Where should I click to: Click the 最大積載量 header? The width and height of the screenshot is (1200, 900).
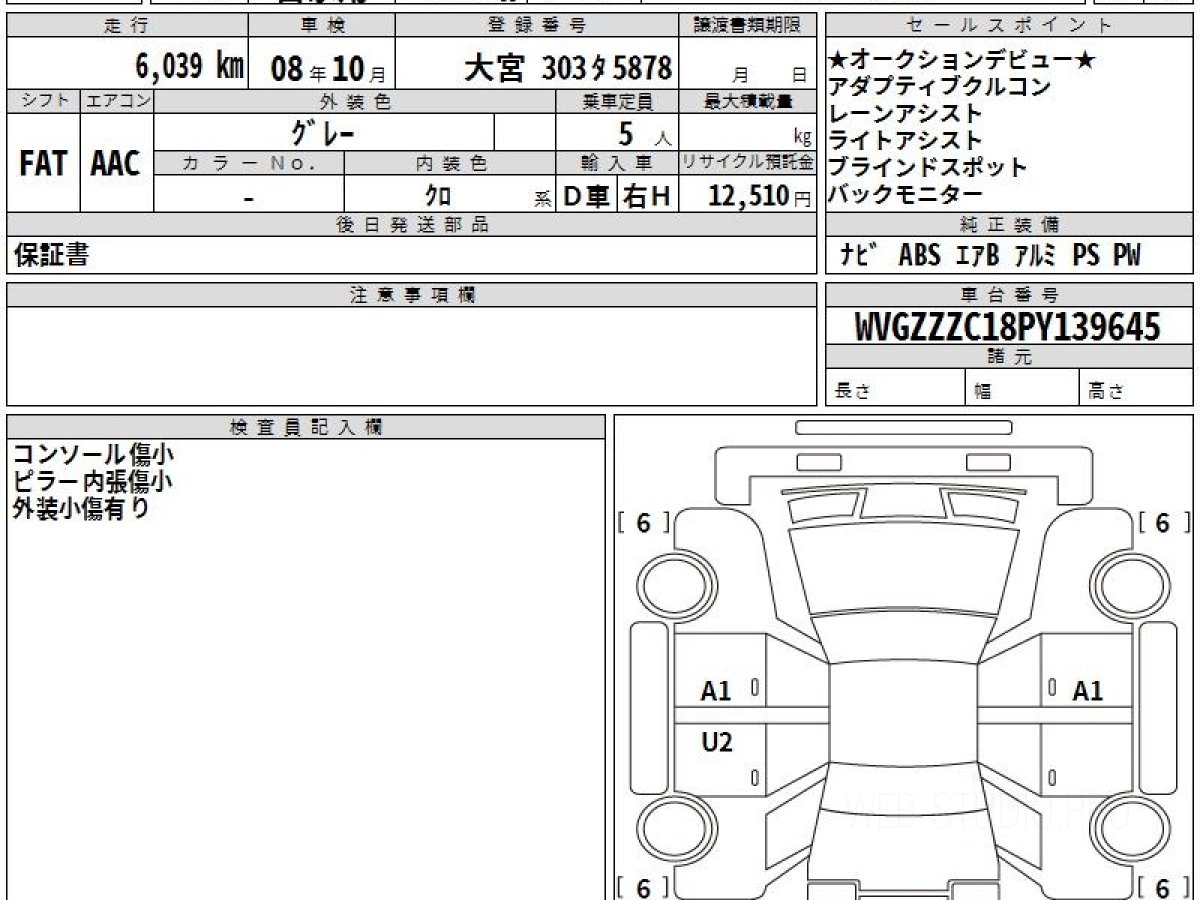pyautogui.click(x=747, y=101)
